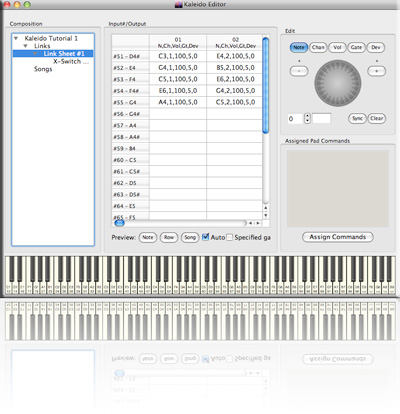The height and width of the screenshot is (414, 400).
Task: Click row header #52 - E4
Action: (130, 68)
